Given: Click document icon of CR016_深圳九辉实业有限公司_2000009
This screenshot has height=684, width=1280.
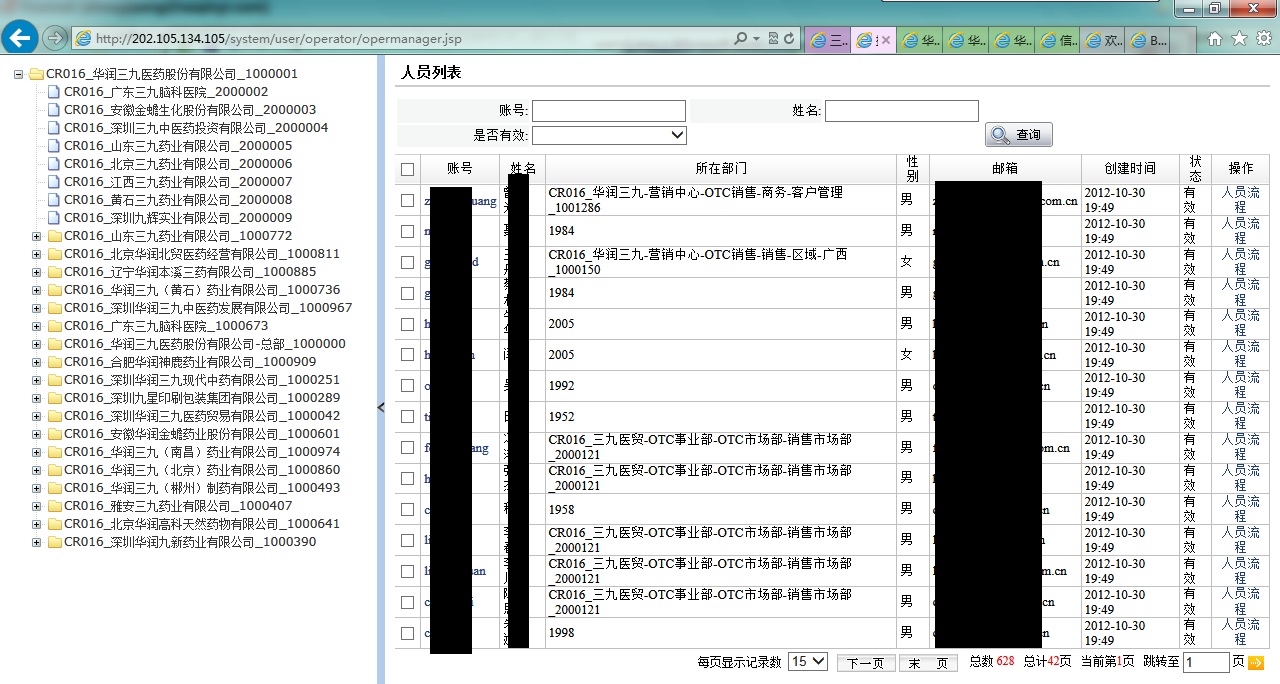Looking at the screenshot, I should 54,218.
